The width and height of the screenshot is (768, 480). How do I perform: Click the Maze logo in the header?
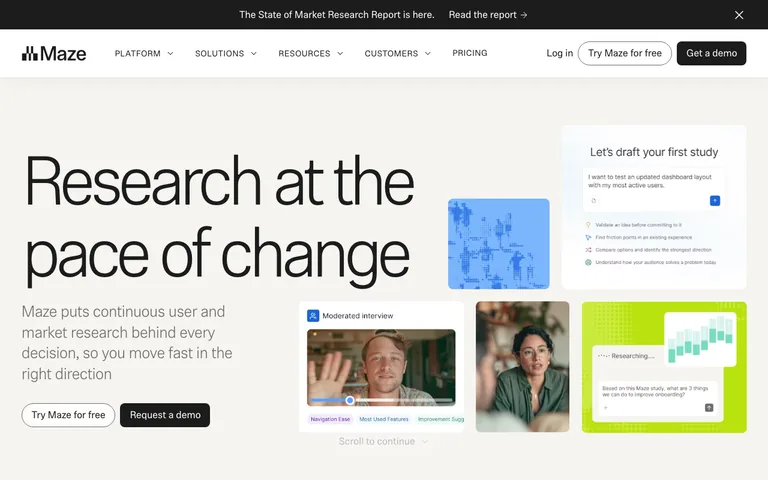click(x=54, y=53)
